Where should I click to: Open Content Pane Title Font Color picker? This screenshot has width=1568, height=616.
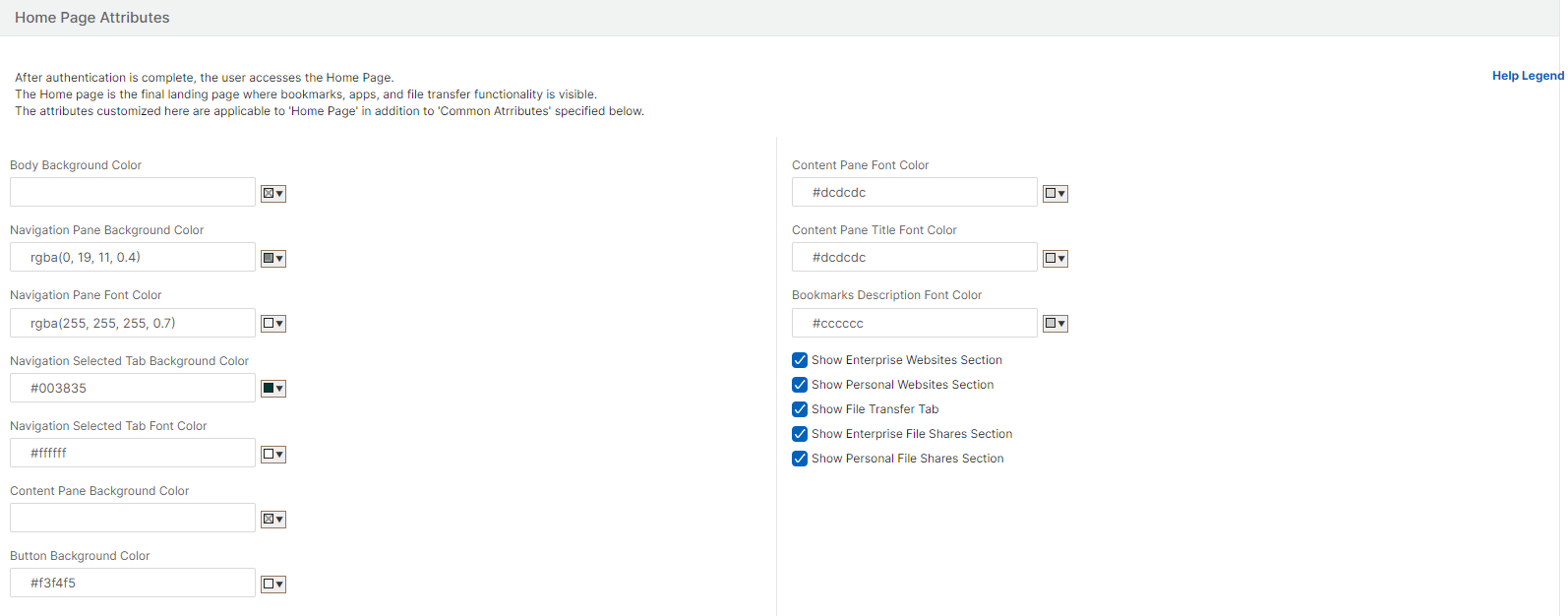(1055, 259)
